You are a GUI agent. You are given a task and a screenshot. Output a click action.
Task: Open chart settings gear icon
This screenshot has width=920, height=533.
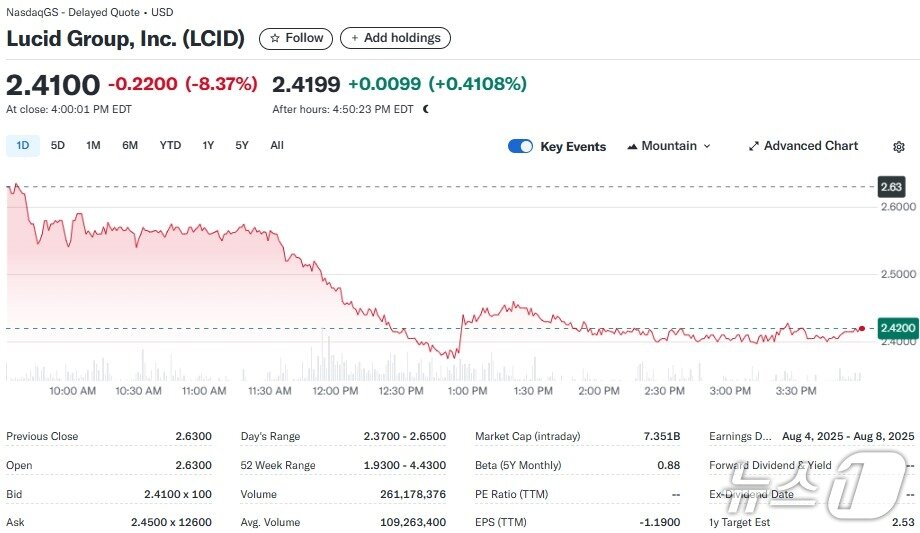coord(898,147)
